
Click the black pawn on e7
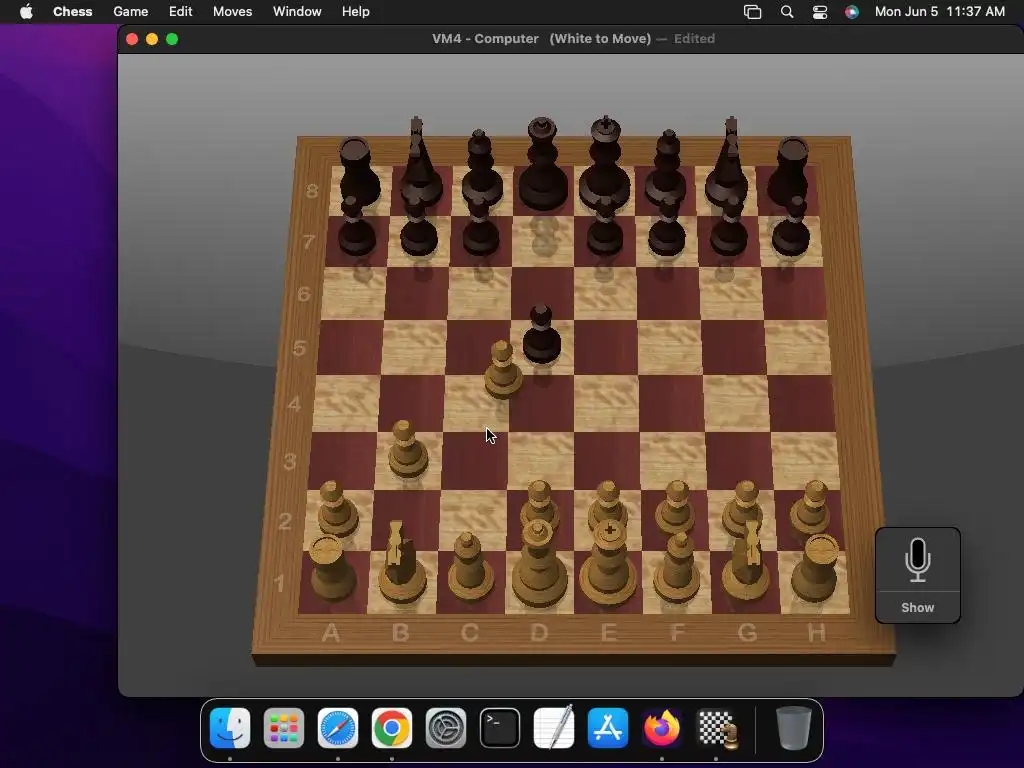pos(605,227)
